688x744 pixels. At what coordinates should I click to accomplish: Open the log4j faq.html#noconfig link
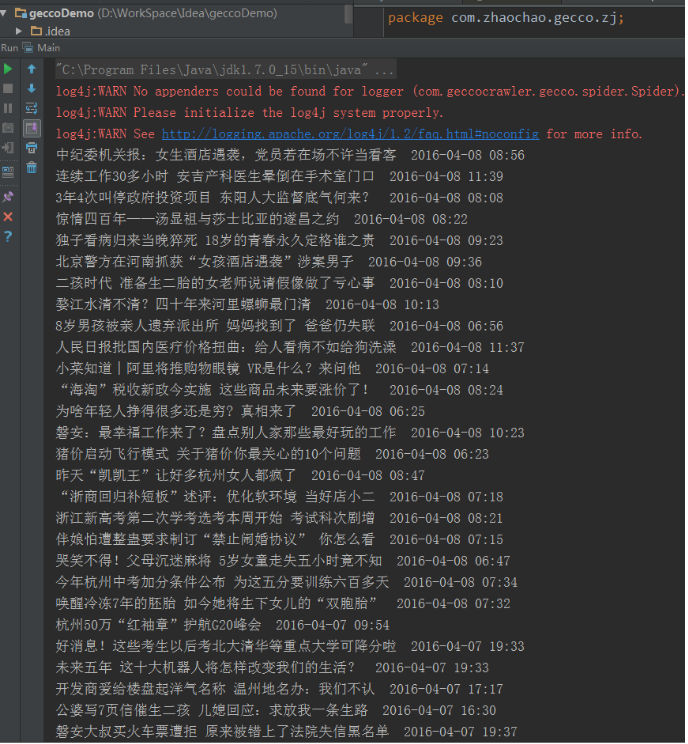(x=350, y=134)
